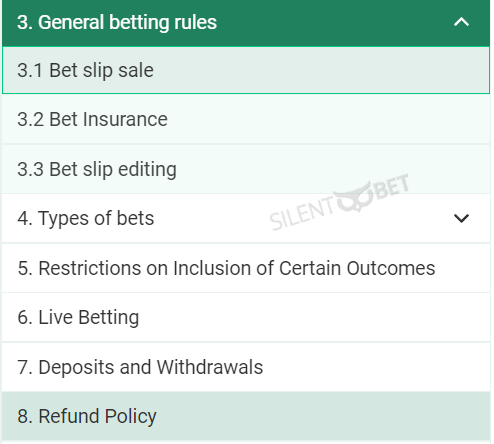Viewport: 494px width, 444px height.
Task: Select 8. Refund Policy
Action: [246, 416]
